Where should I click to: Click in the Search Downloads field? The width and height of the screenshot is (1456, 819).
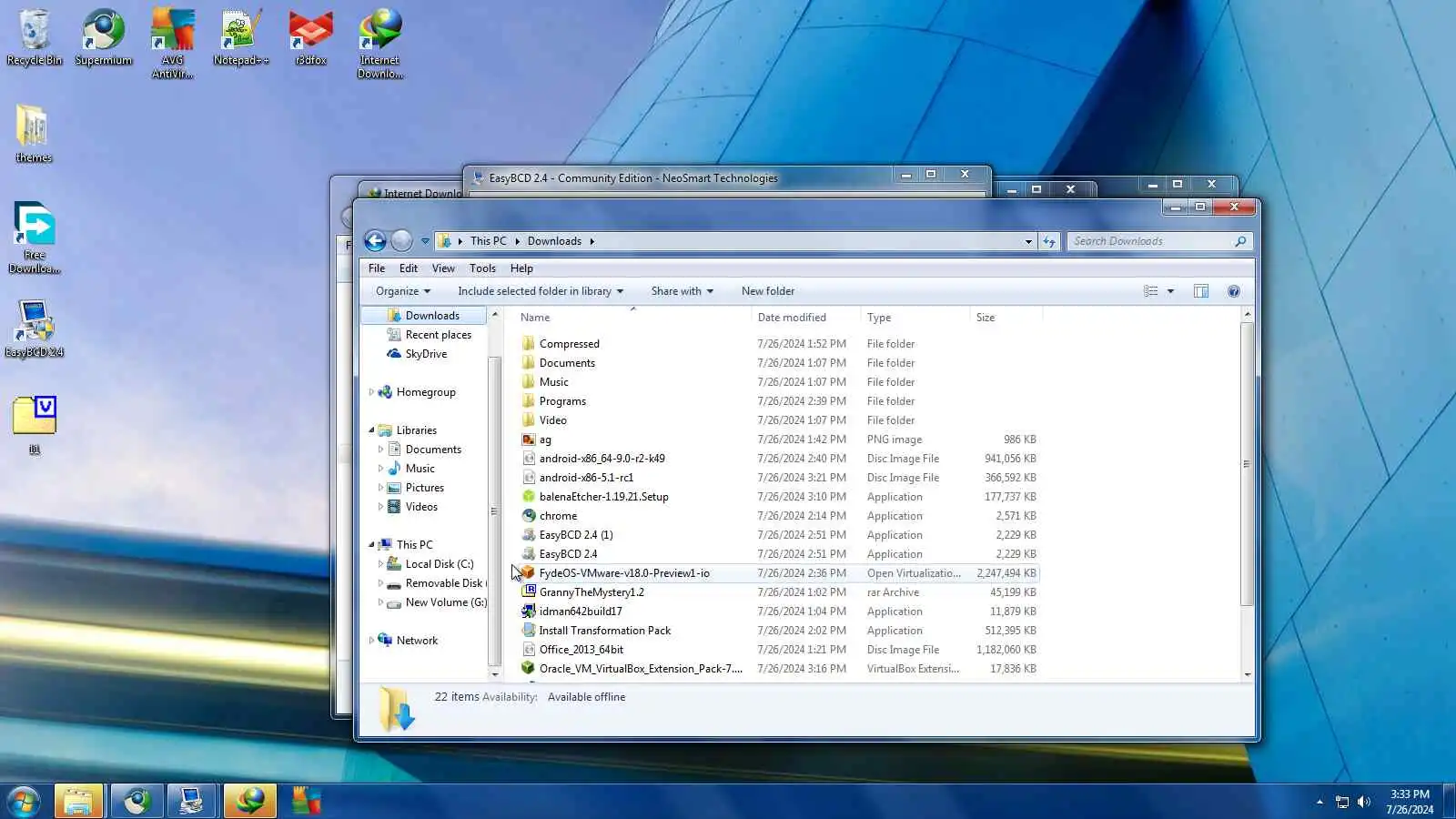tap(1151, 241)
